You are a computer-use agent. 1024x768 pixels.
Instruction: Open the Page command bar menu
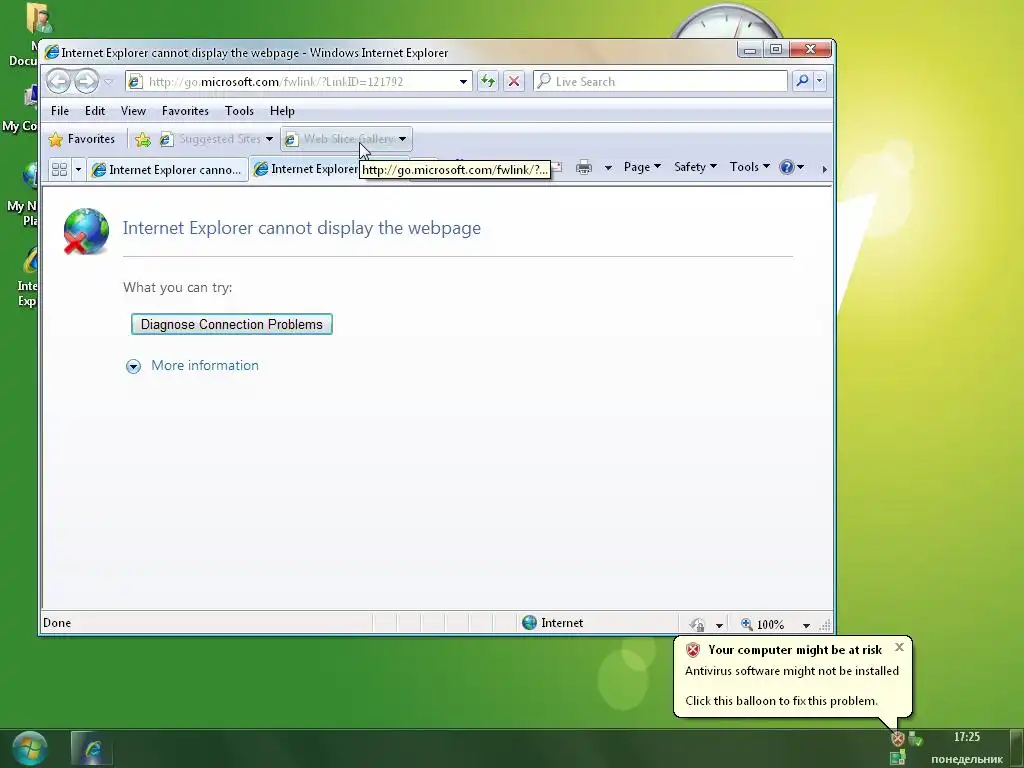point(642,167)
